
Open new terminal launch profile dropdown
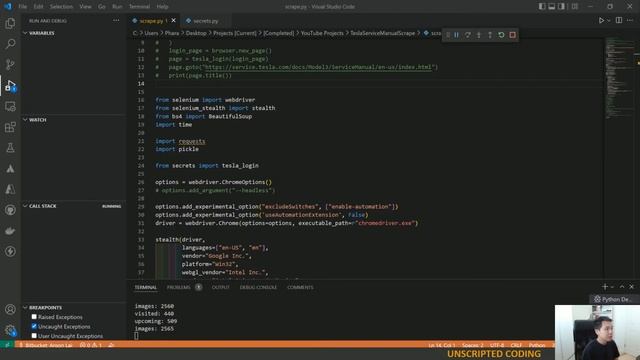click(x=612, y=287)
